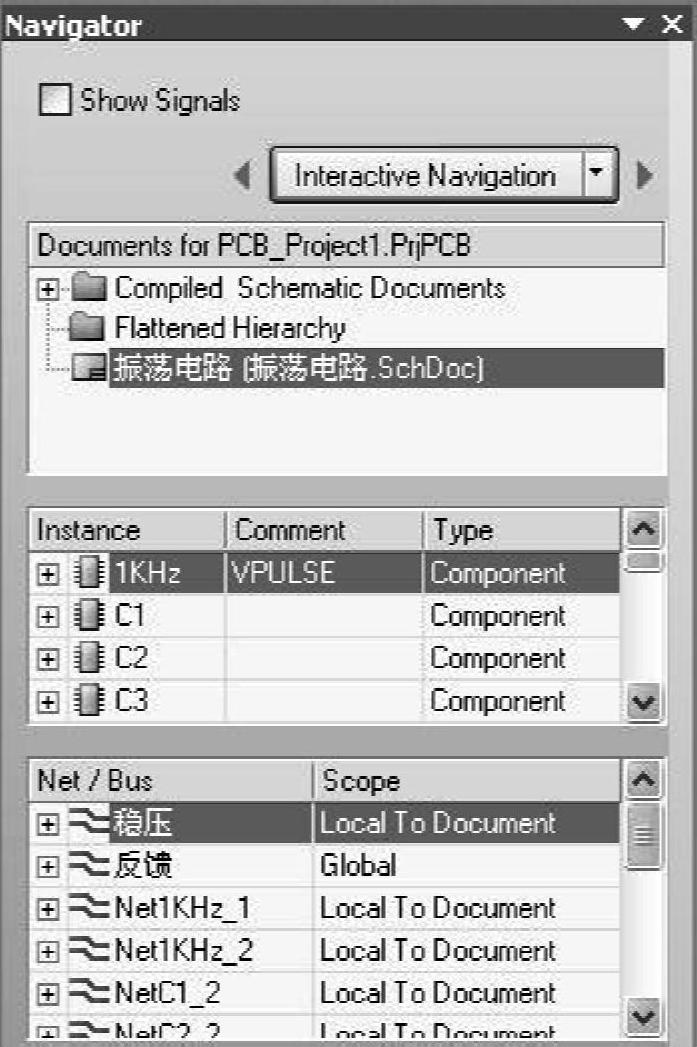Open the Navigator panel options dropdown arrow
This screenshot has height=1047, width=697.
coord(632,24)
